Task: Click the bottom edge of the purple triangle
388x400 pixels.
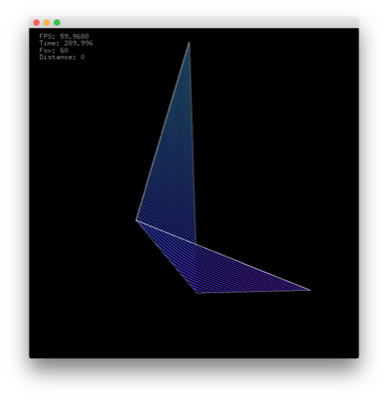Action: click(254, 292)
